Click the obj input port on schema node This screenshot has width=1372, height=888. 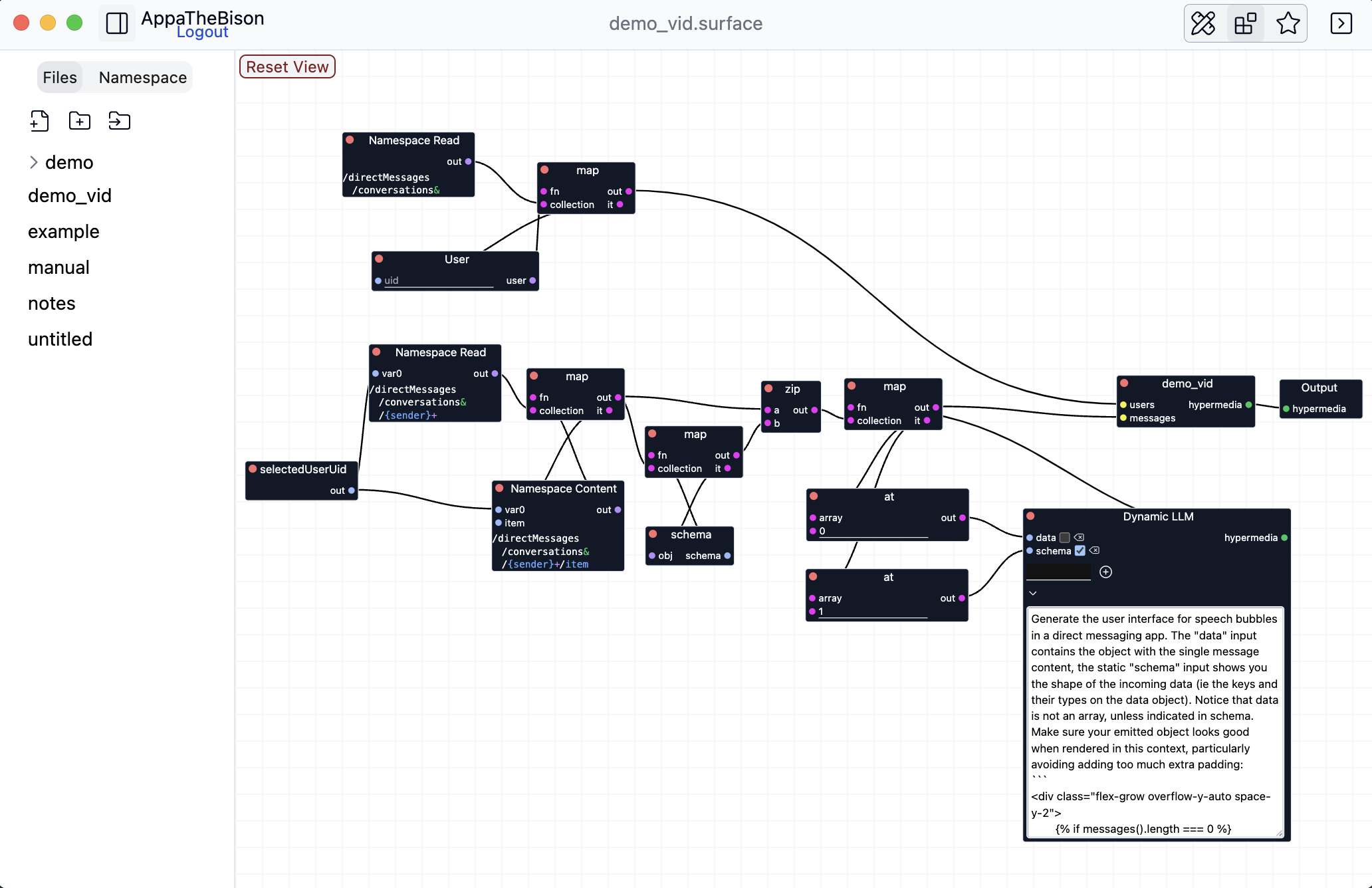(x=652, y=556)
